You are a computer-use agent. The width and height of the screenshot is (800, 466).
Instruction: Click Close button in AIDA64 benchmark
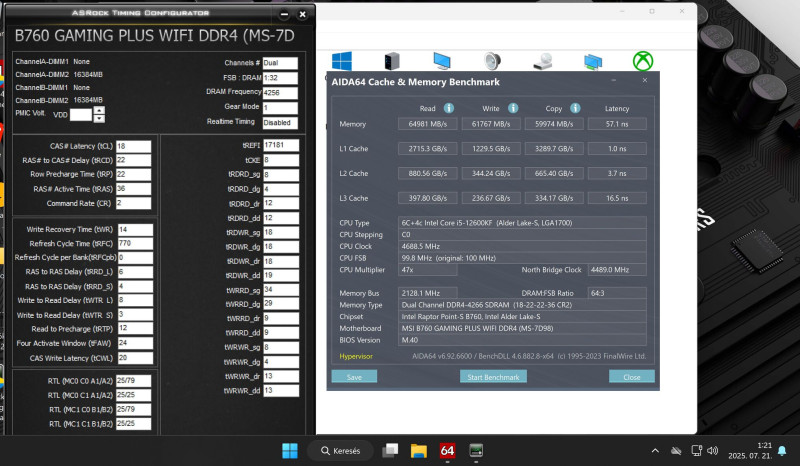click(x=632, y=377)
